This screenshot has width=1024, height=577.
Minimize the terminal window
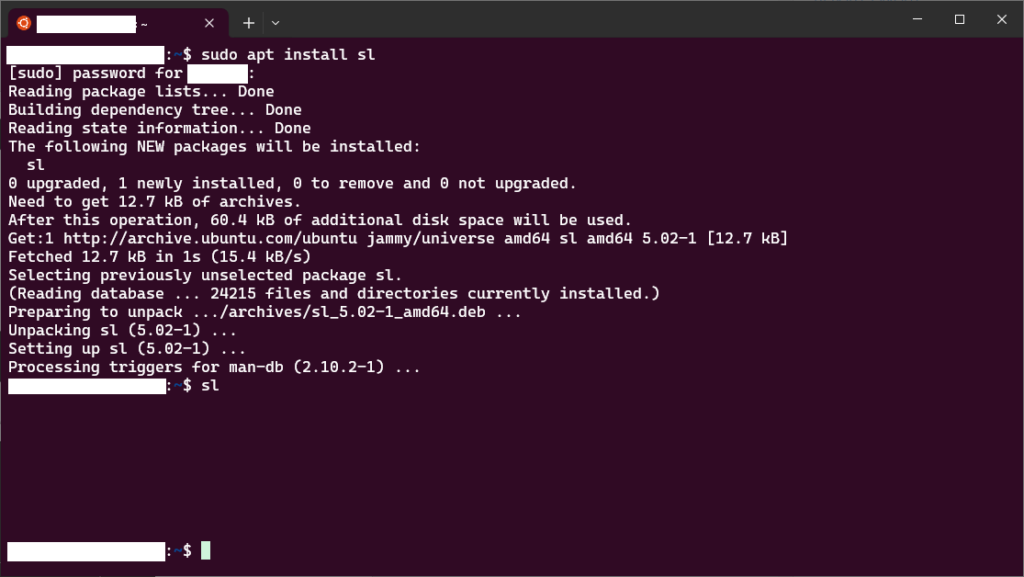point(917,20)
